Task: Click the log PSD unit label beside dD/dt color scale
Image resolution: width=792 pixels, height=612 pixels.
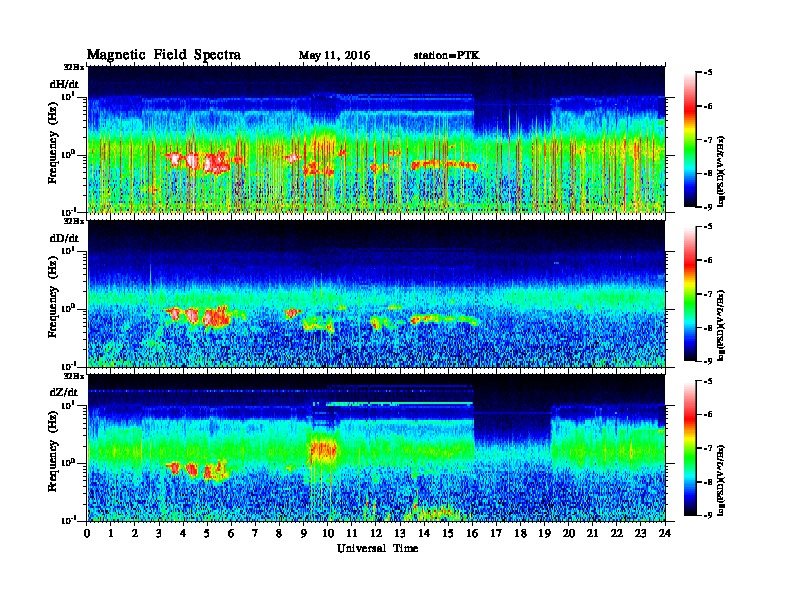Action: 721,325
